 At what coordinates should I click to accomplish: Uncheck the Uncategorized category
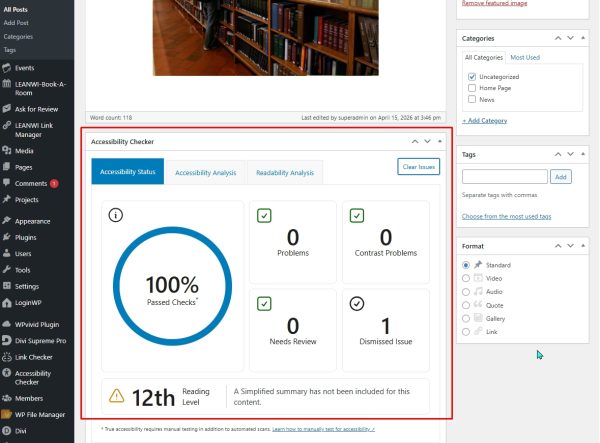[472, 77]
